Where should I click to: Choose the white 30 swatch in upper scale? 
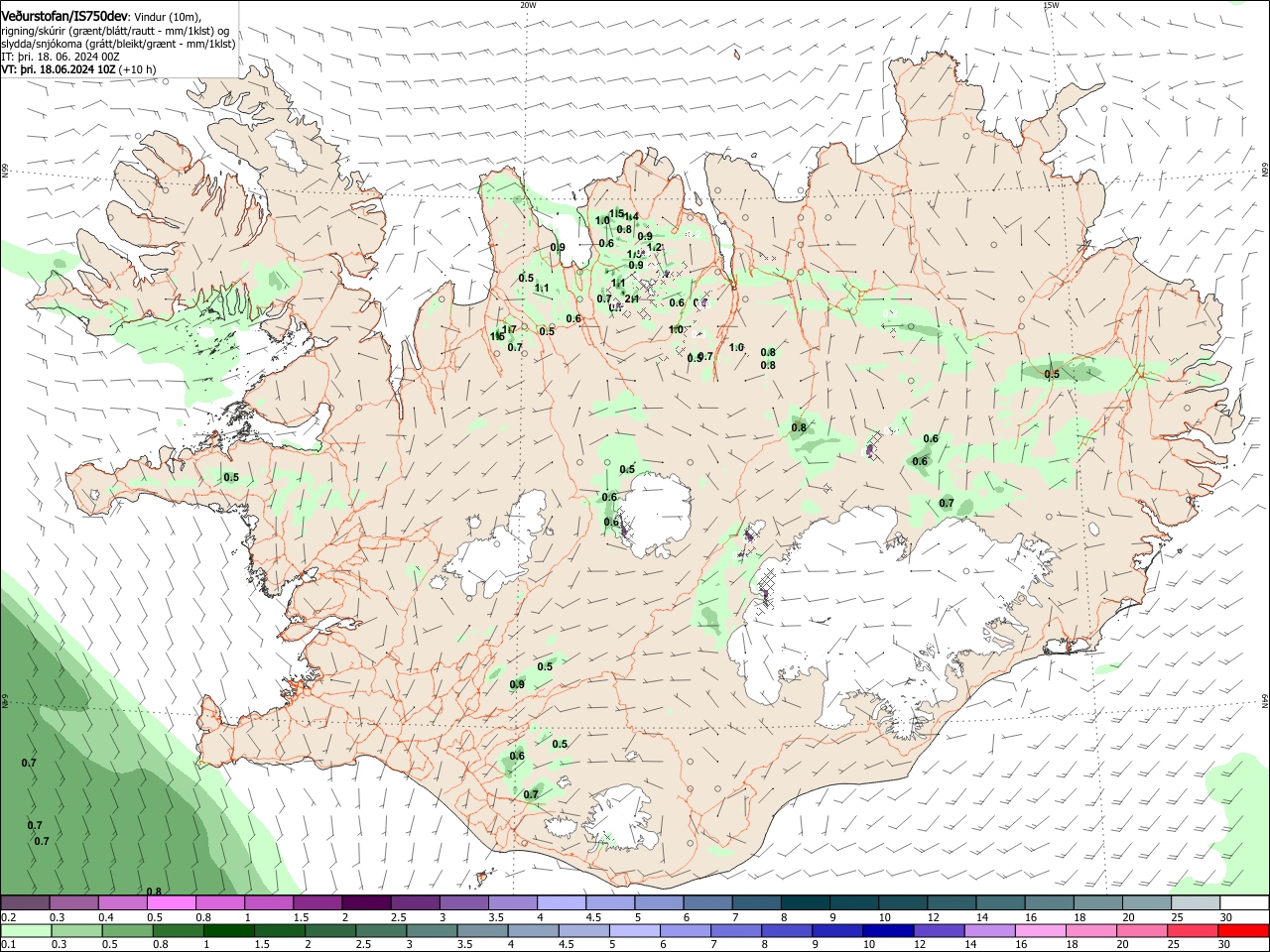pyautogui.click(x=1243, y=903)
